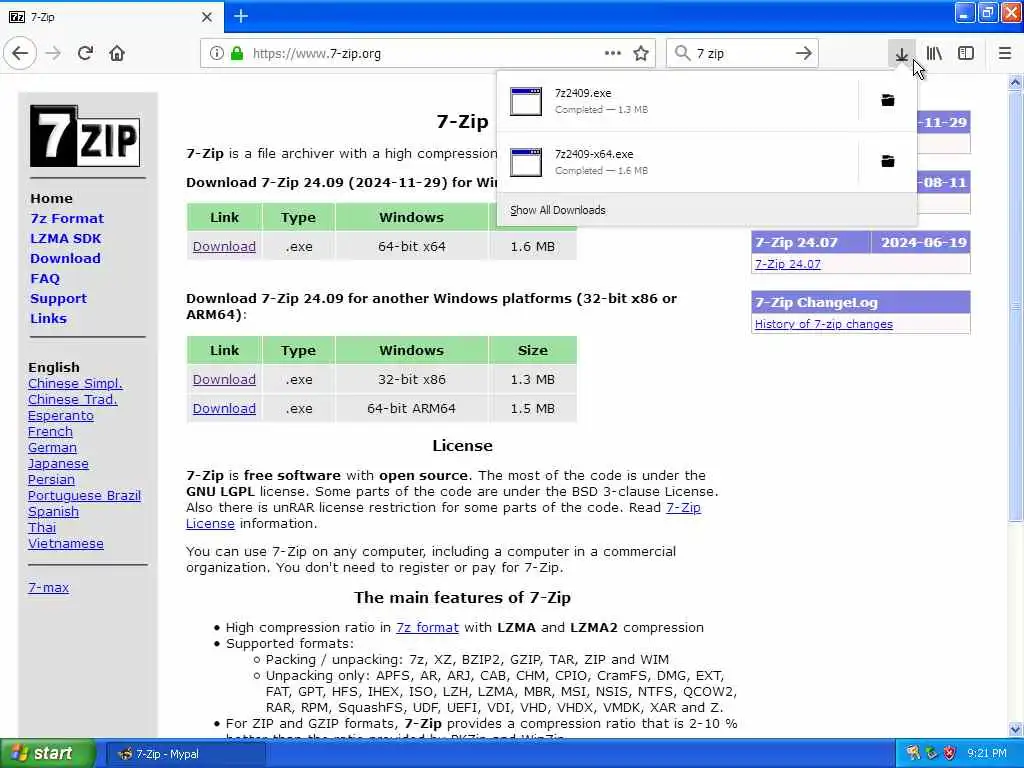Switch language to Vietnamese
The width and height of the screenshot is (1024, 768).
(65, 543)
